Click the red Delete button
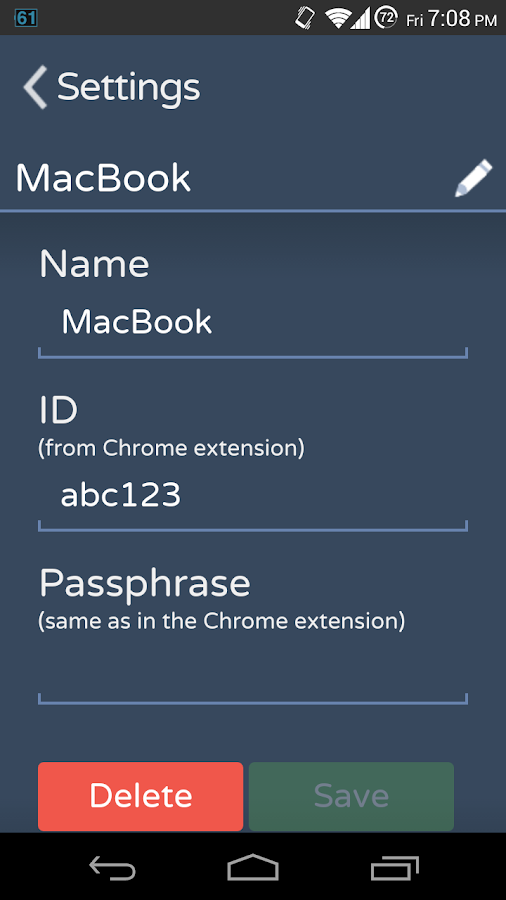The height and width of the screenshot is (900, 506). 141,796
